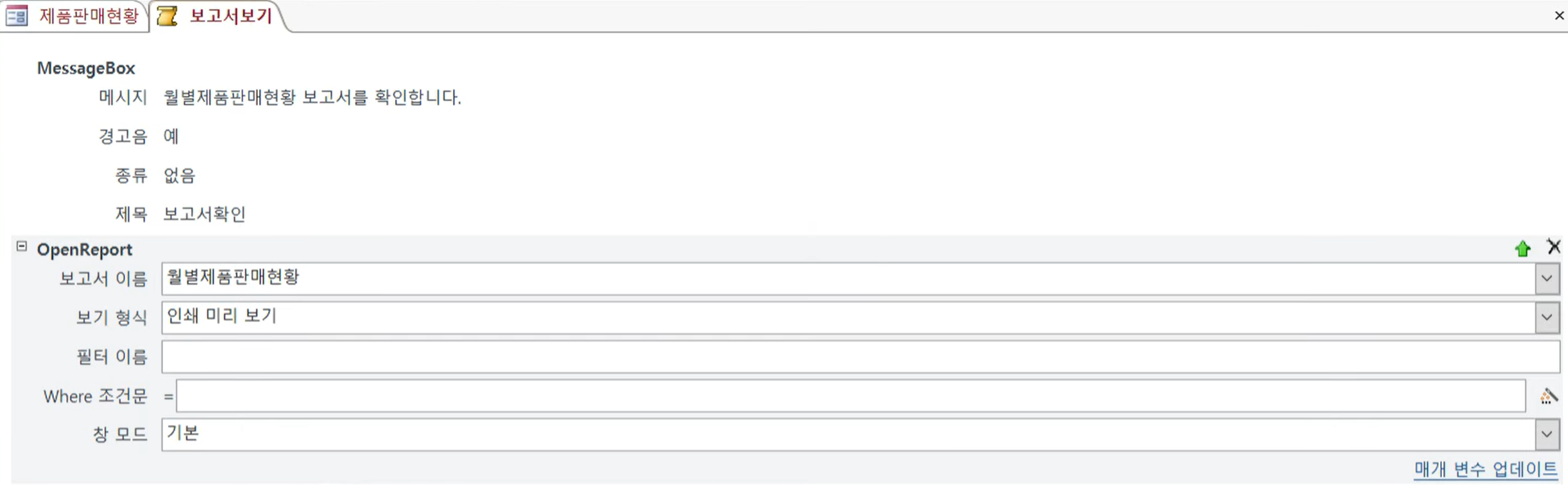Click the 매개 변수 업데이트 link
The height and width of the screenshot is (485, 1568).
1485,469
